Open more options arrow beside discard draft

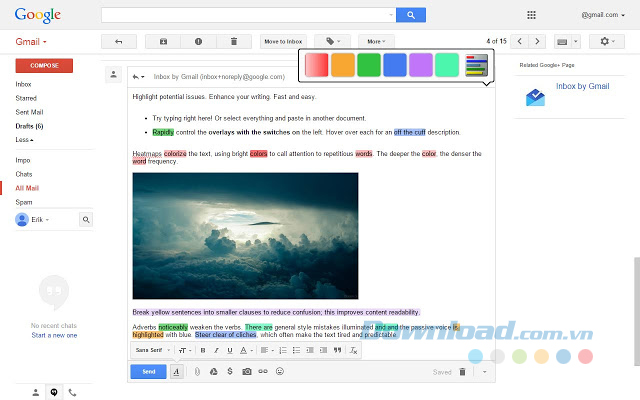coord(484,372)
